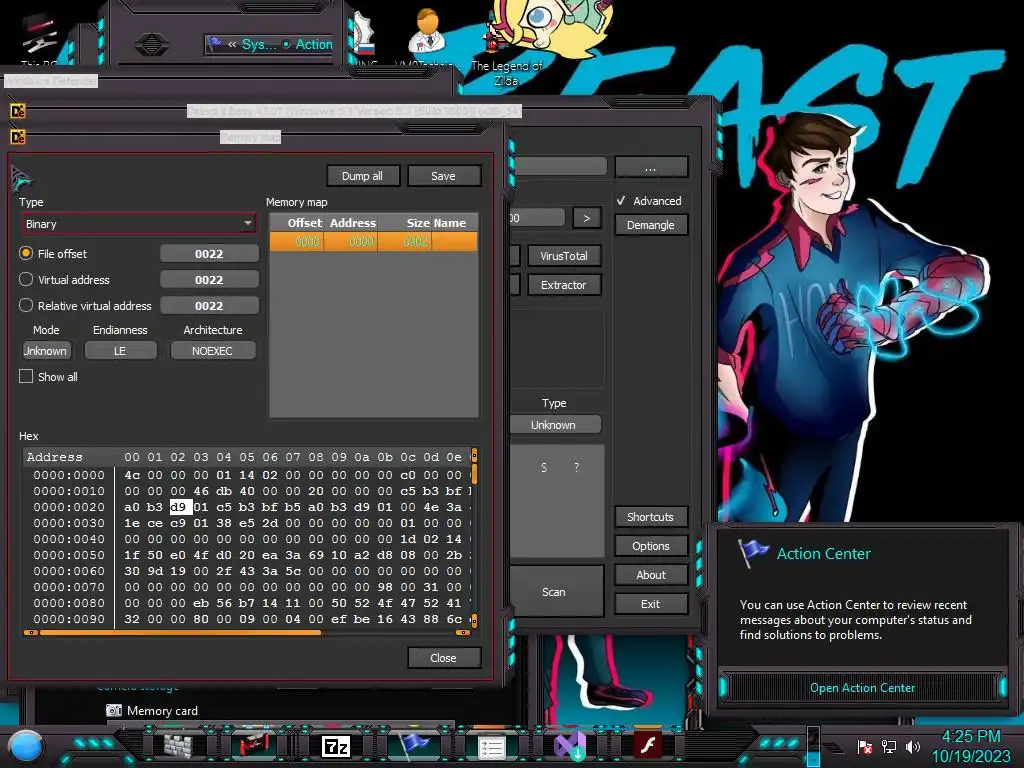Select the highlighted memory map row

pos(374,242)
